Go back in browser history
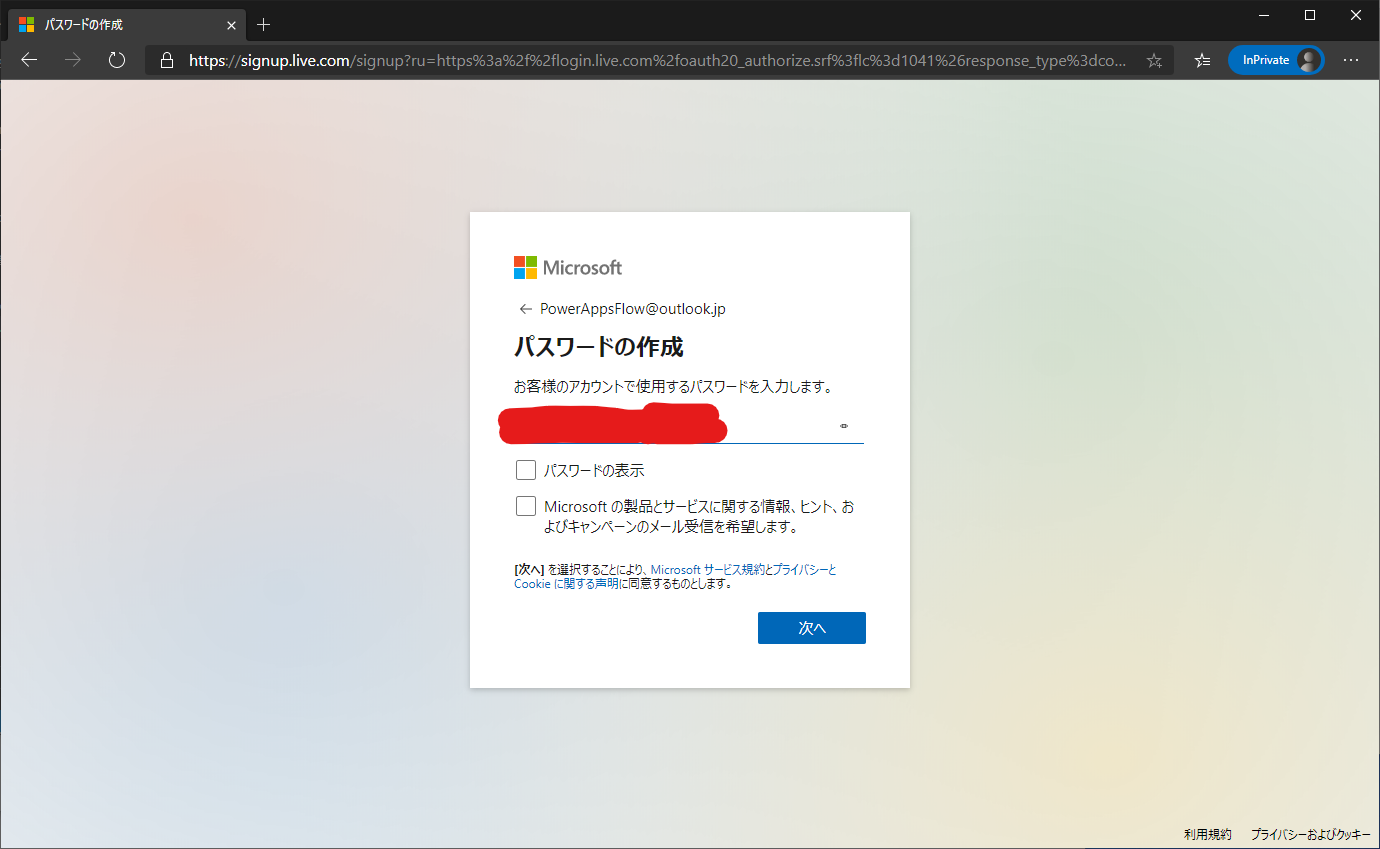 click(x=29, y=60)
